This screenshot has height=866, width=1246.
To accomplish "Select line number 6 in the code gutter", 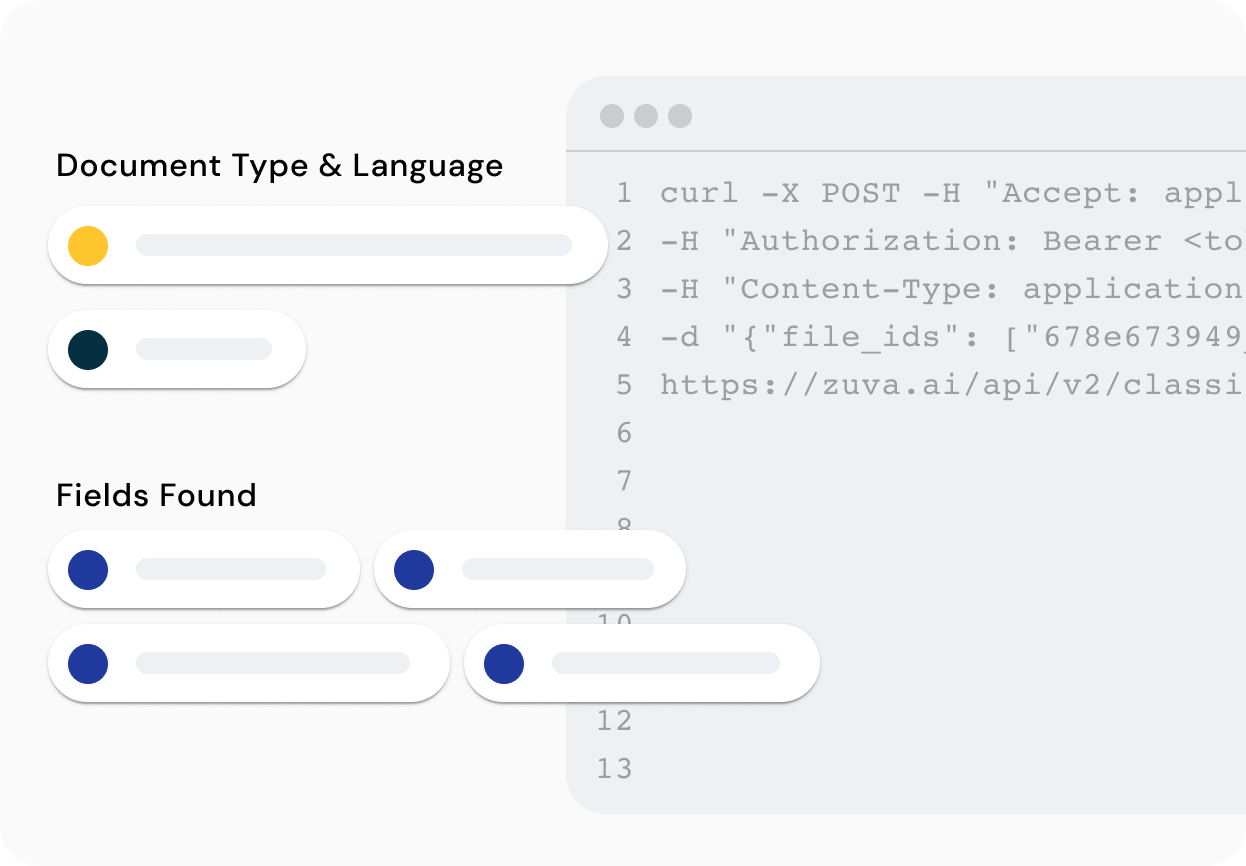I will tap(624, 433).
